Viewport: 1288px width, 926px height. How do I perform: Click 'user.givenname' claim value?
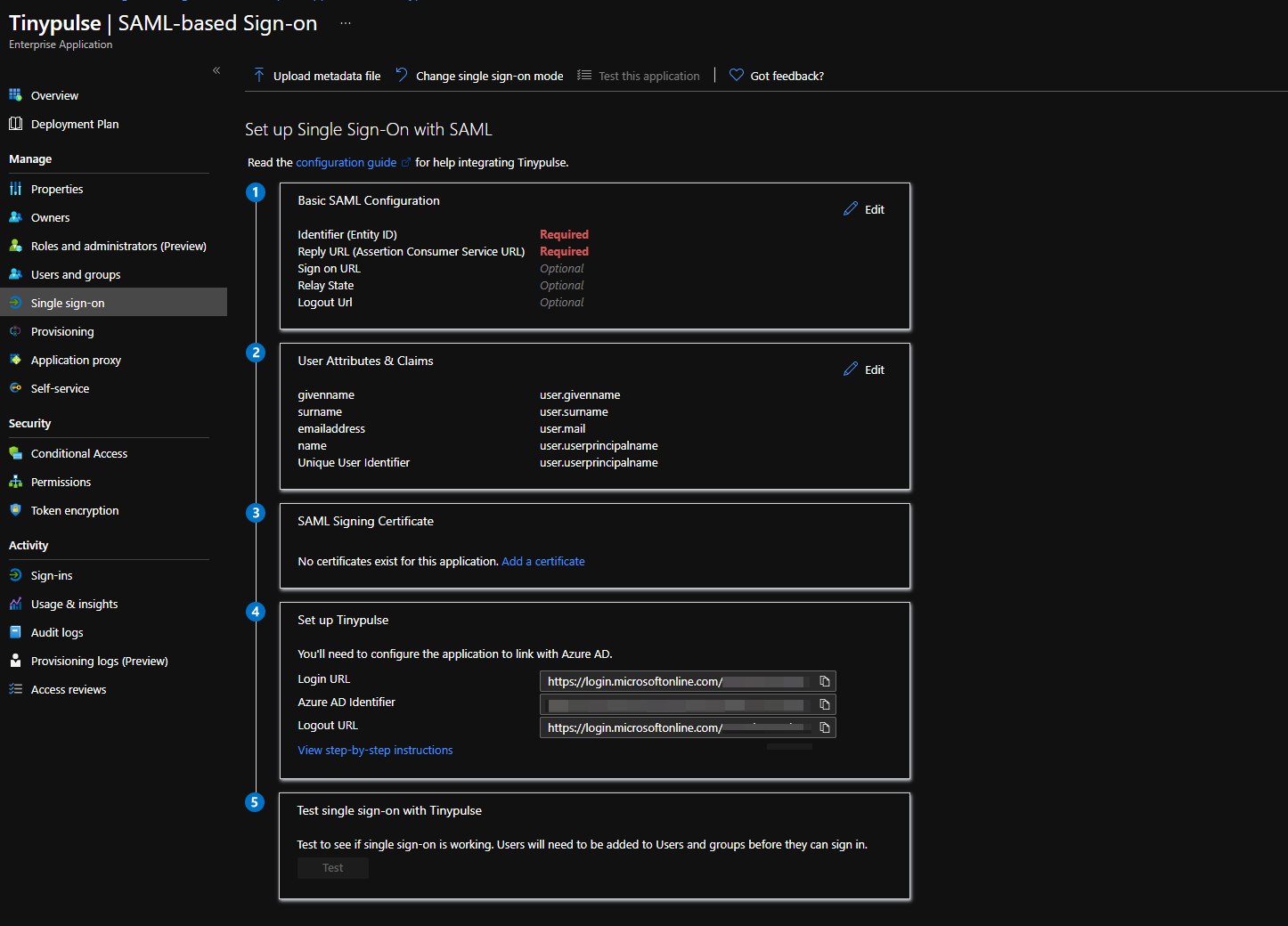tap(580, 394)
